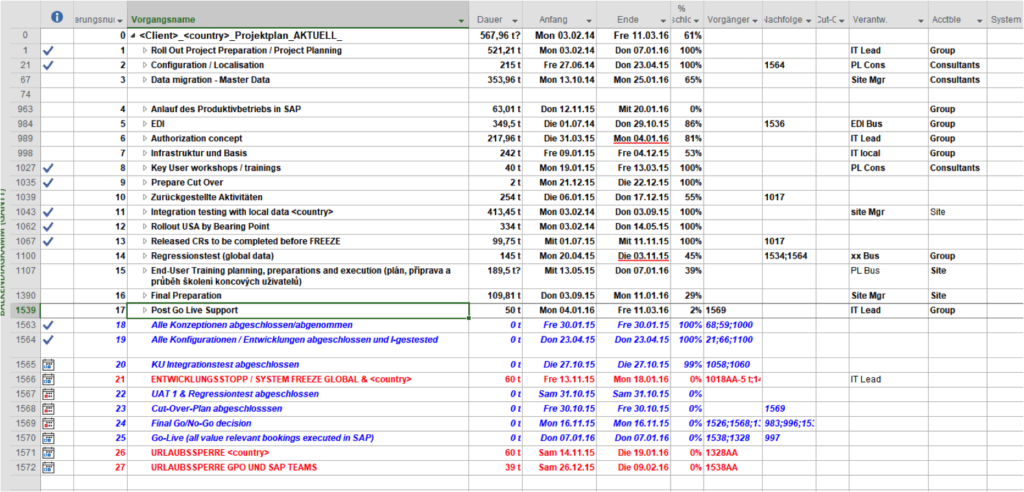Open the Ende column filter dropdown
Screen dimensions: 1024x492
(x=662, y=21)
